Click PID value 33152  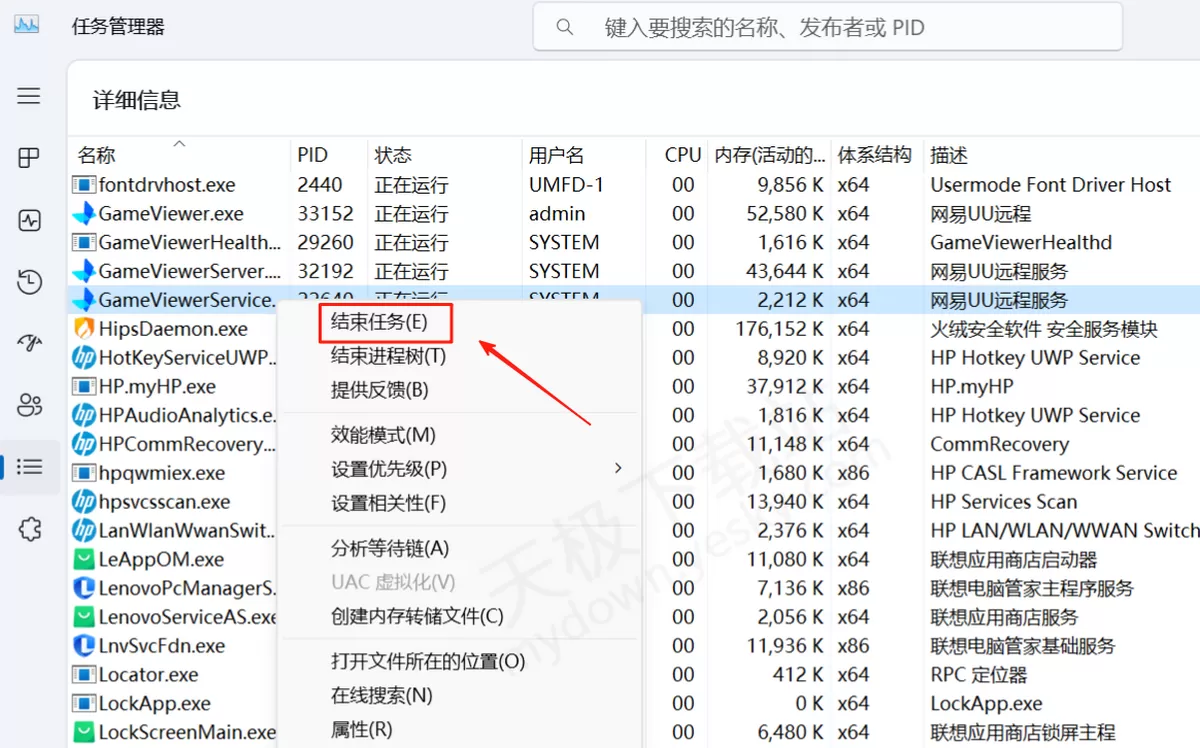(325, 214)
